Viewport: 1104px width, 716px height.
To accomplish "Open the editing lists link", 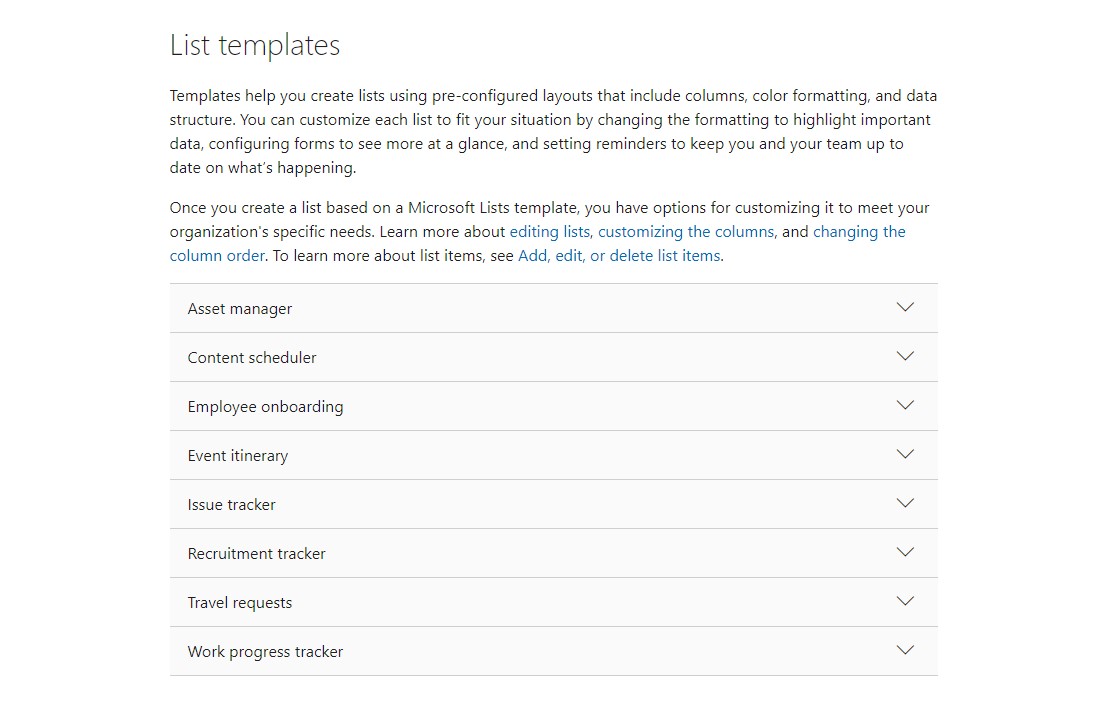I will tap(550, 231).
